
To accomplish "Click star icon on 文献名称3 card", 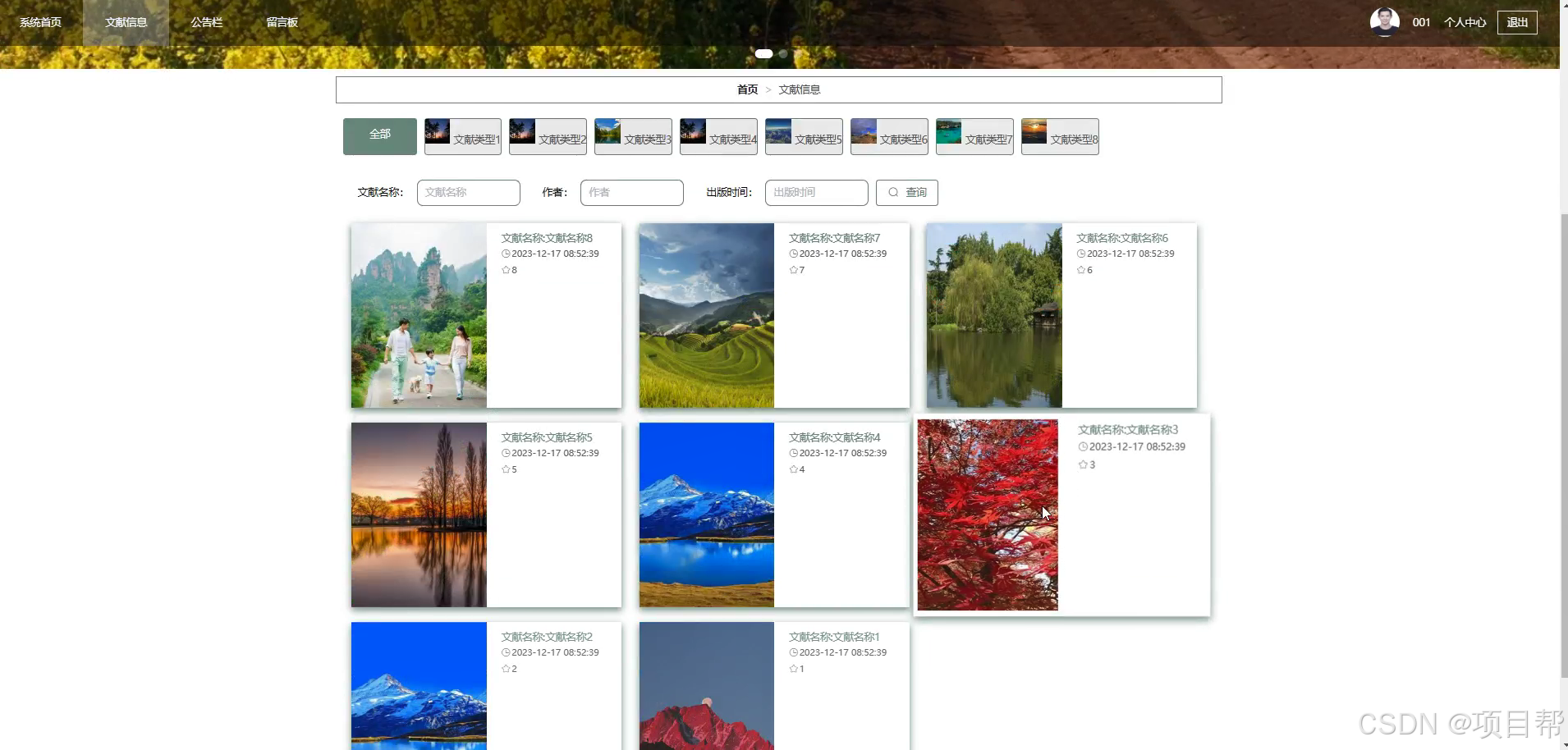I will pos(1083,464).
